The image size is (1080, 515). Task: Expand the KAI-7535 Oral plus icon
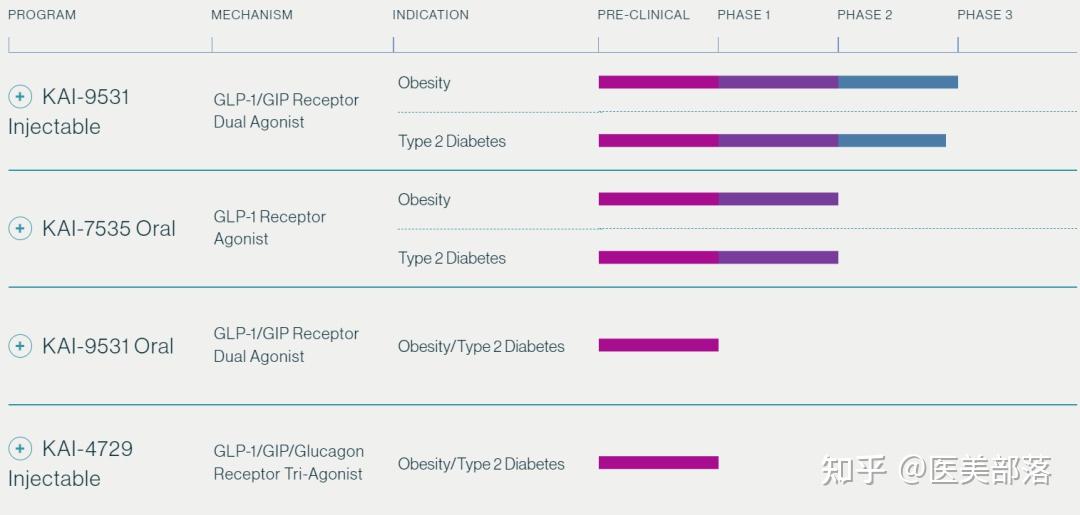(x=20, y=228)
